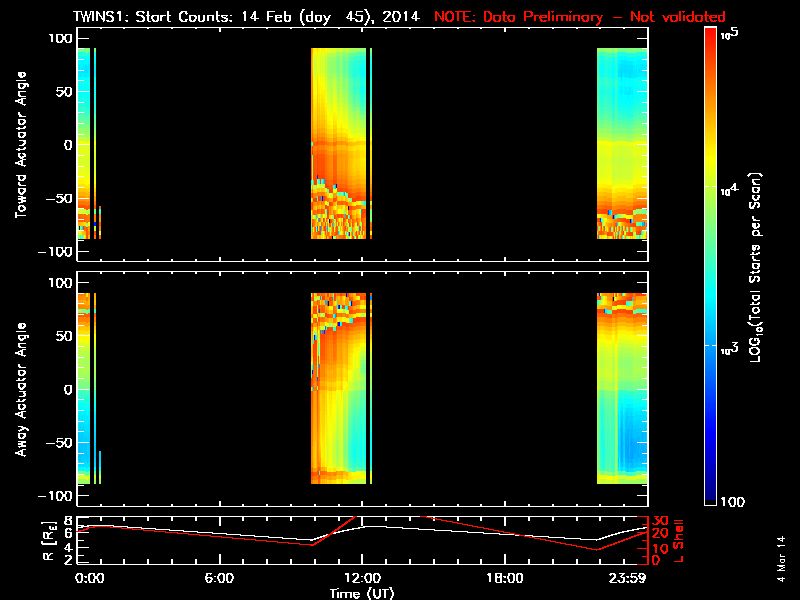This screenshot has height=600, width=800.
Task: Click the red "L Shell" axis label
Action: pos(678,541)
